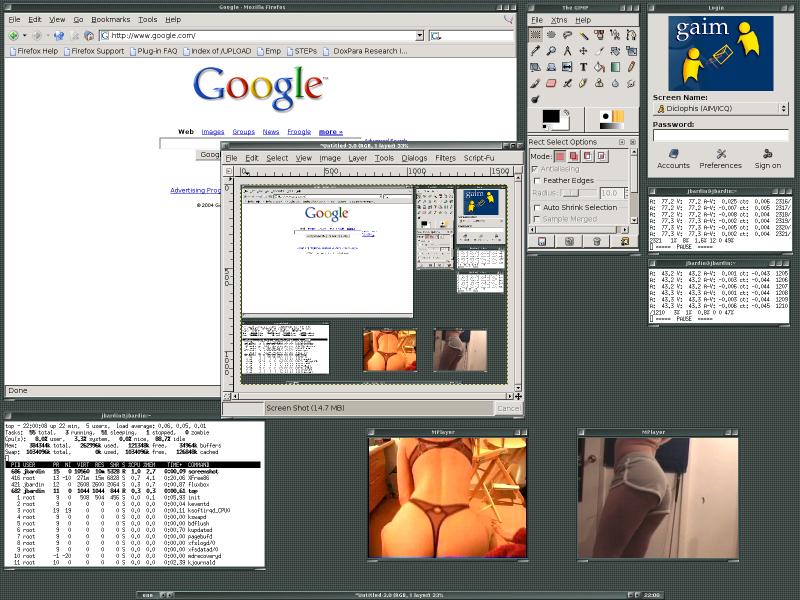Click the Firefox Back arrow button

click(14, 36)
